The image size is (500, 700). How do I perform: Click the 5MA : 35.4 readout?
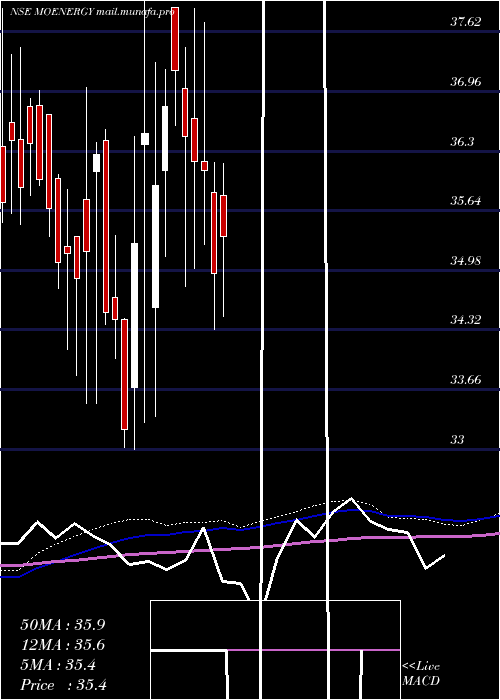(58, 665)
